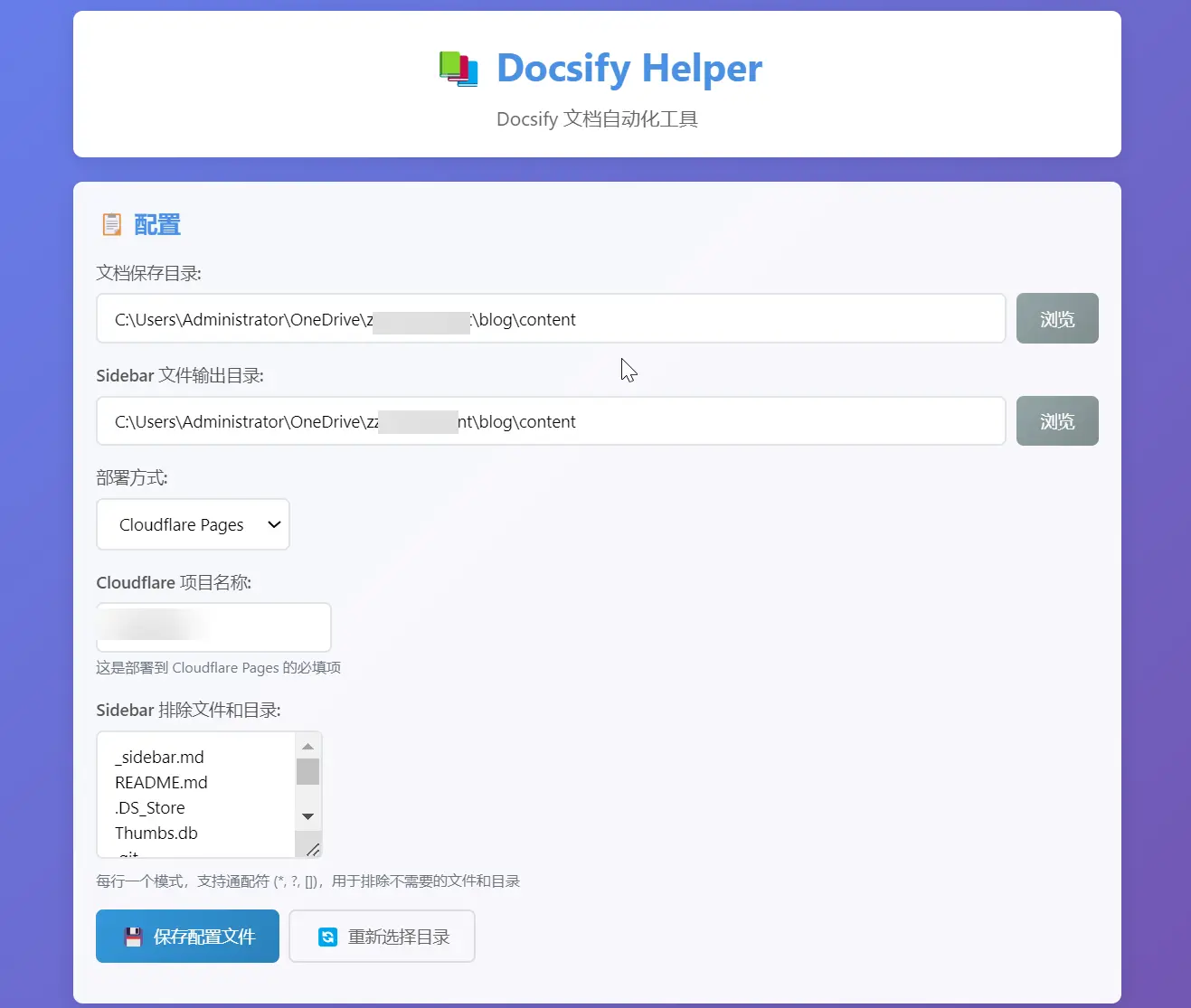
Task: Click the .DS_Store line in exclusion list
Action: click(x=150, y=807)
